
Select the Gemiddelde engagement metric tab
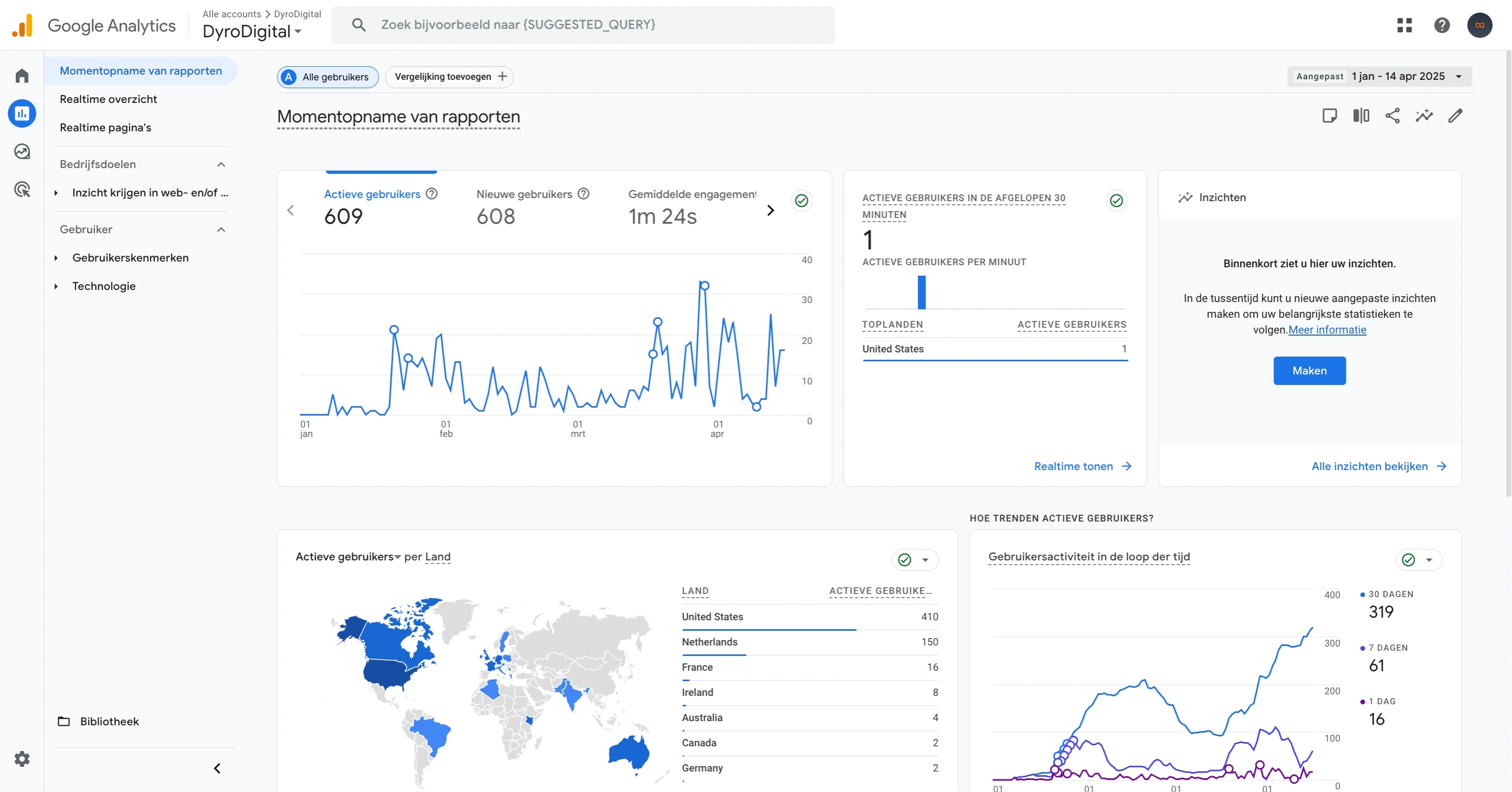691,208
